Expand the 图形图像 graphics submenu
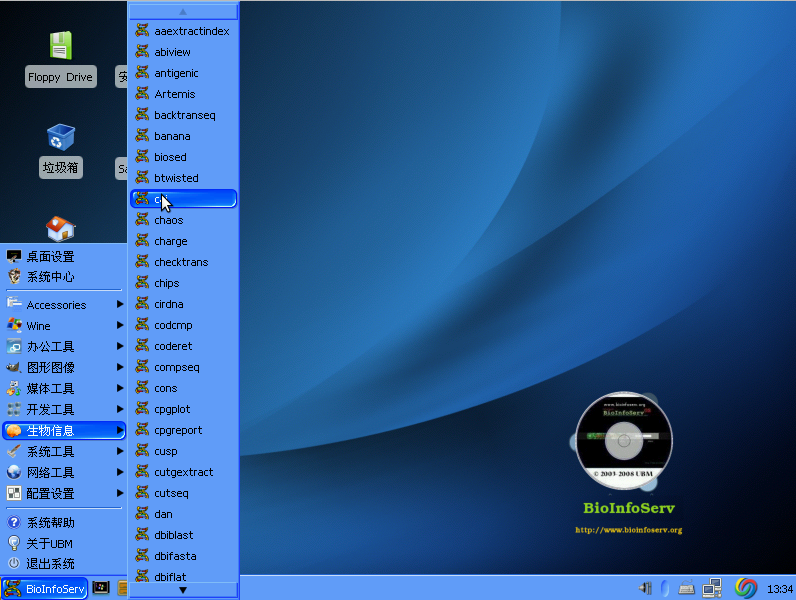The image size is (796, 600). [x=64, y=368]
